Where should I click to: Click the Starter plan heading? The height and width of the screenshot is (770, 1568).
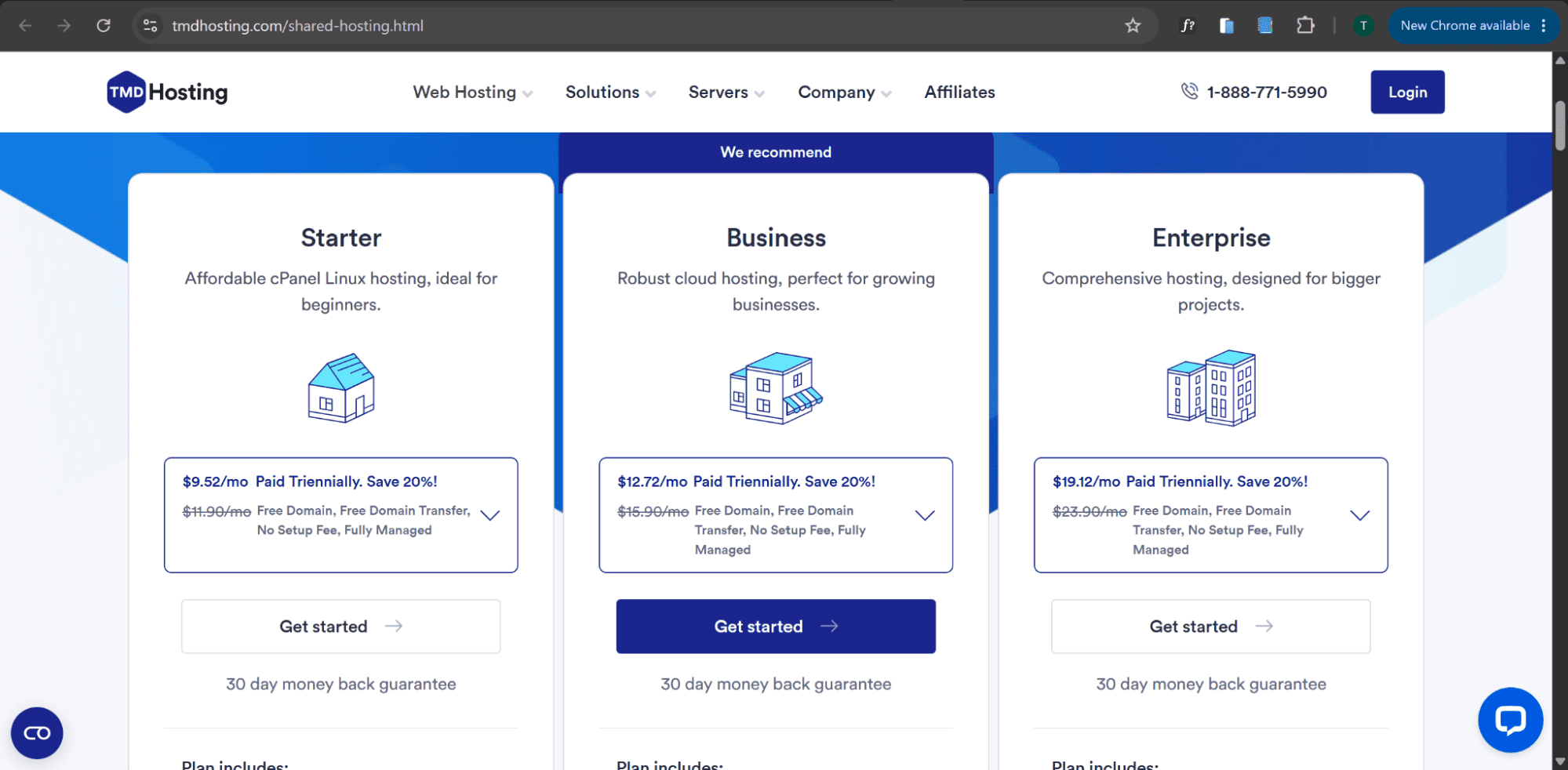pyautogui.click(x=341, y=238)
